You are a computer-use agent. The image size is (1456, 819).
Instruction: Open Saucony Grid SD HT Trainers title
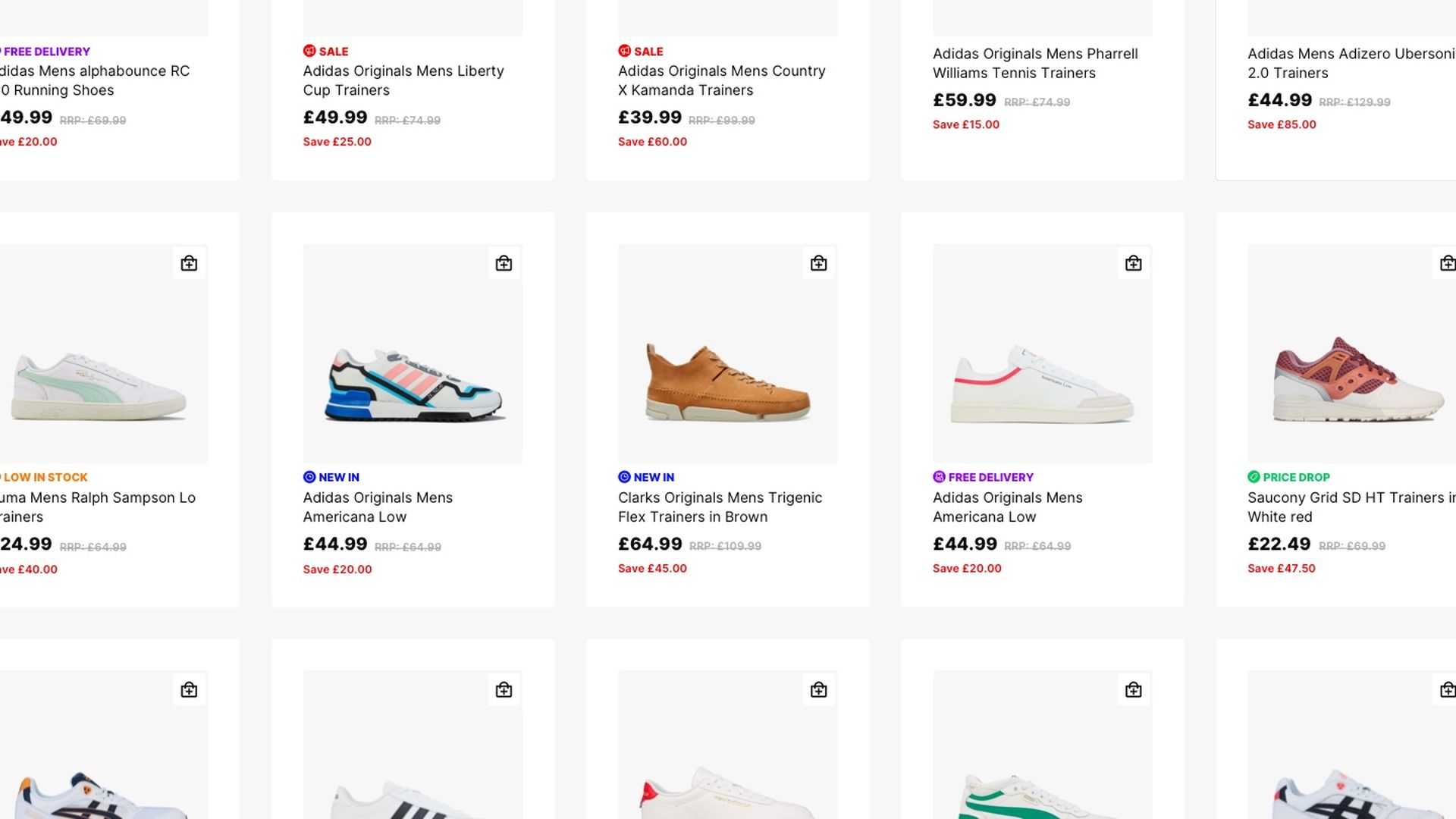pos(1351,507)
